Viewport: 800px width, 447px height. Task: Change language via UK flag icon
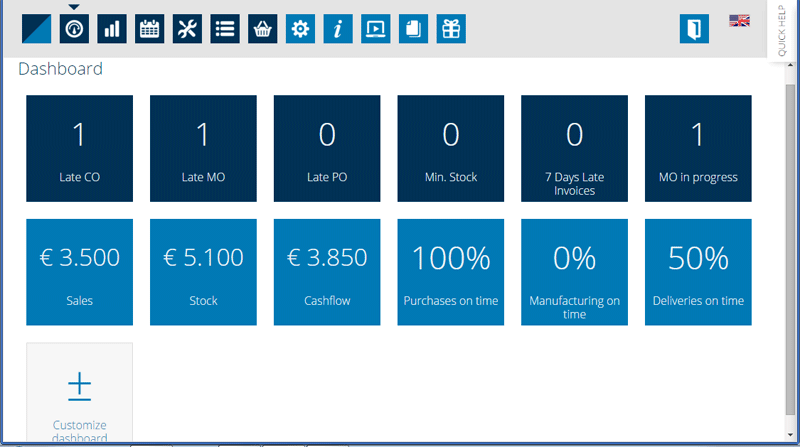pos(739,20)
